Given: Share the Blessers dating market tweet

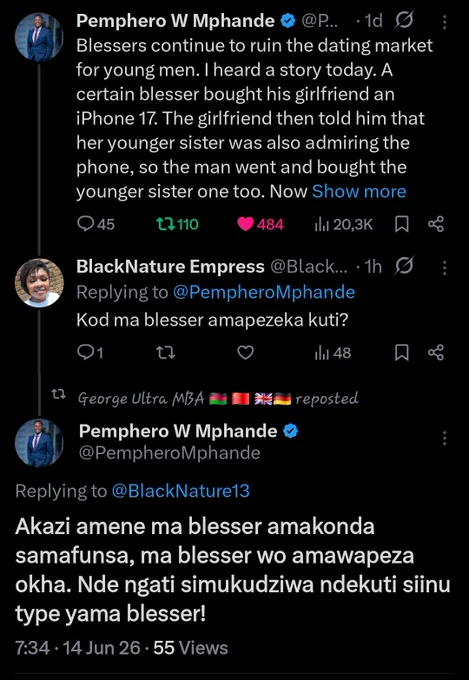Looking at the screenshot, I should click(x=436, y=224).
